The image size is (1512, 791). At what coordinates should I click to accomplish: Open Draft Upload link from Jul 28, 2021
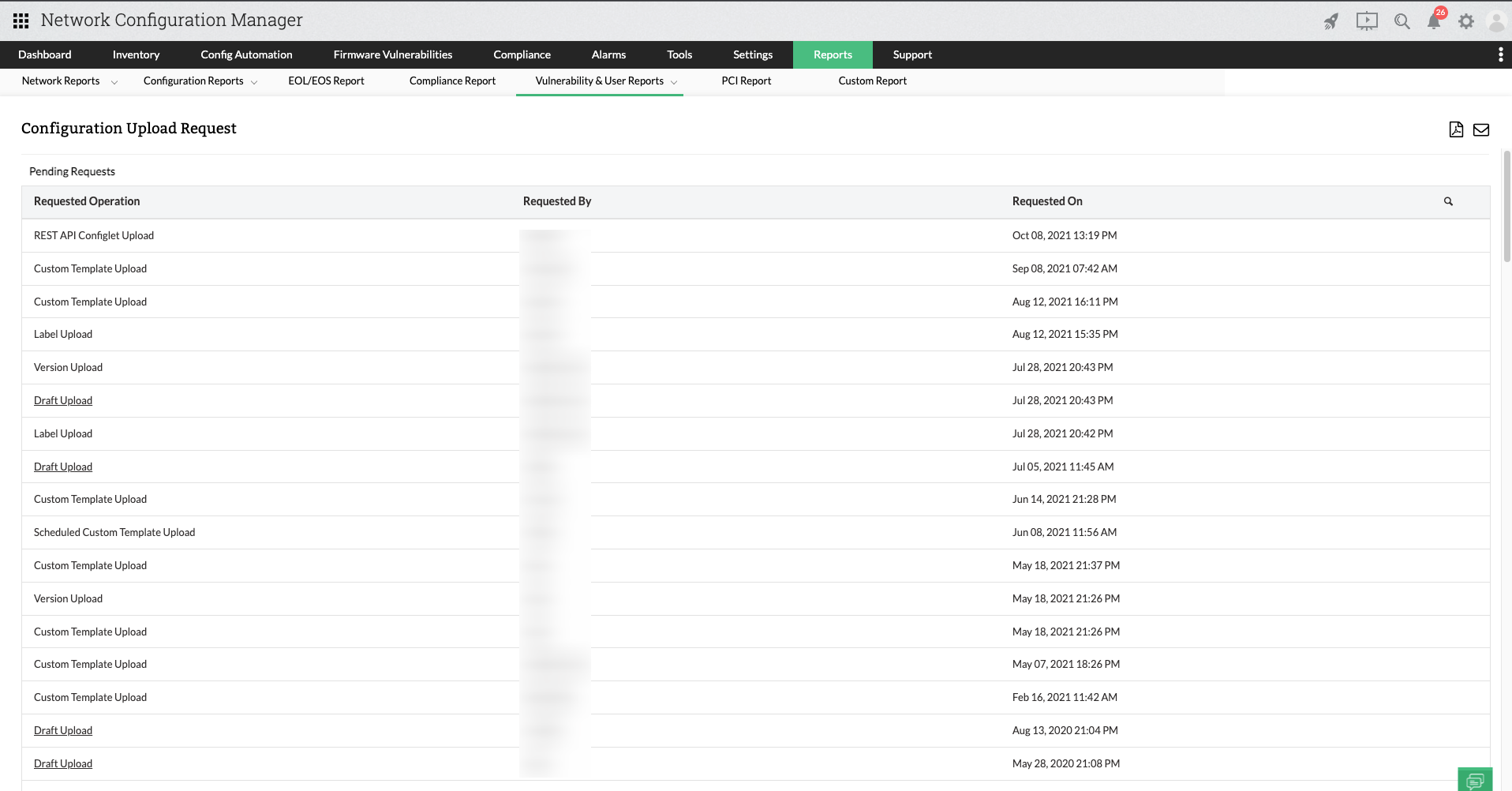click(x=63, y=400)
